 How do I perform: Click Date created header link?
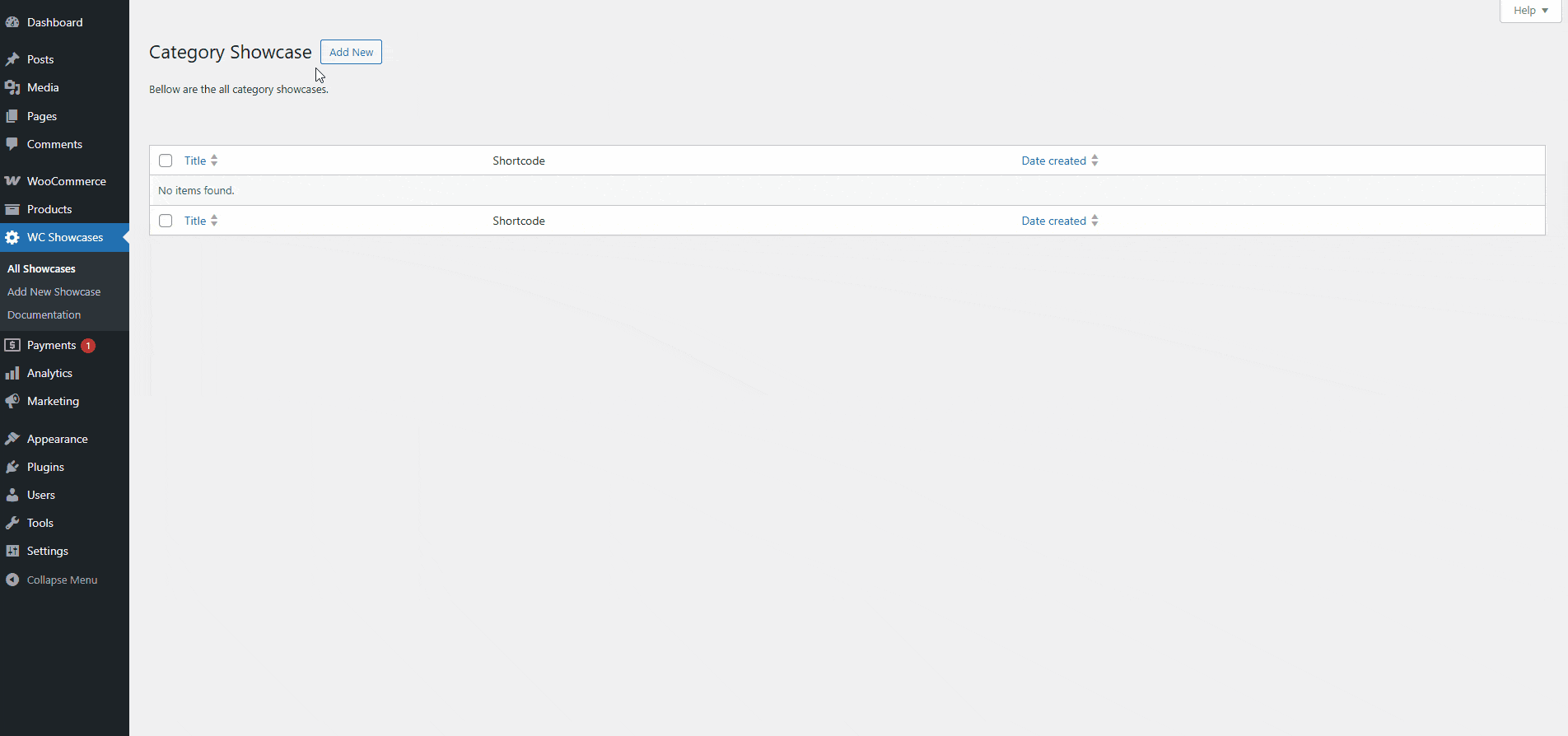pyautogui.click(x=1053, y=161)
